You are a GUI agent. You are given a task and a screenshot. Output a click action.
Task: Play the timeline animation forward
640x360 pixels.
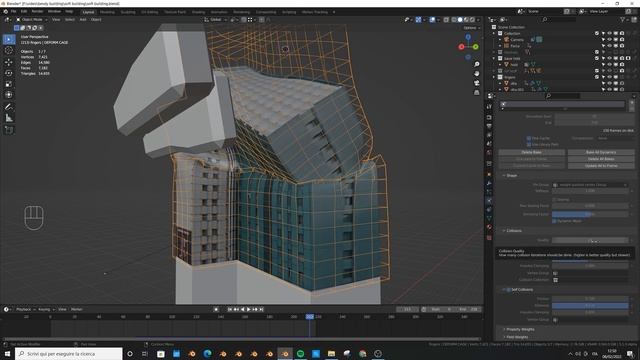pyautogui.click(x=249, y=309)
